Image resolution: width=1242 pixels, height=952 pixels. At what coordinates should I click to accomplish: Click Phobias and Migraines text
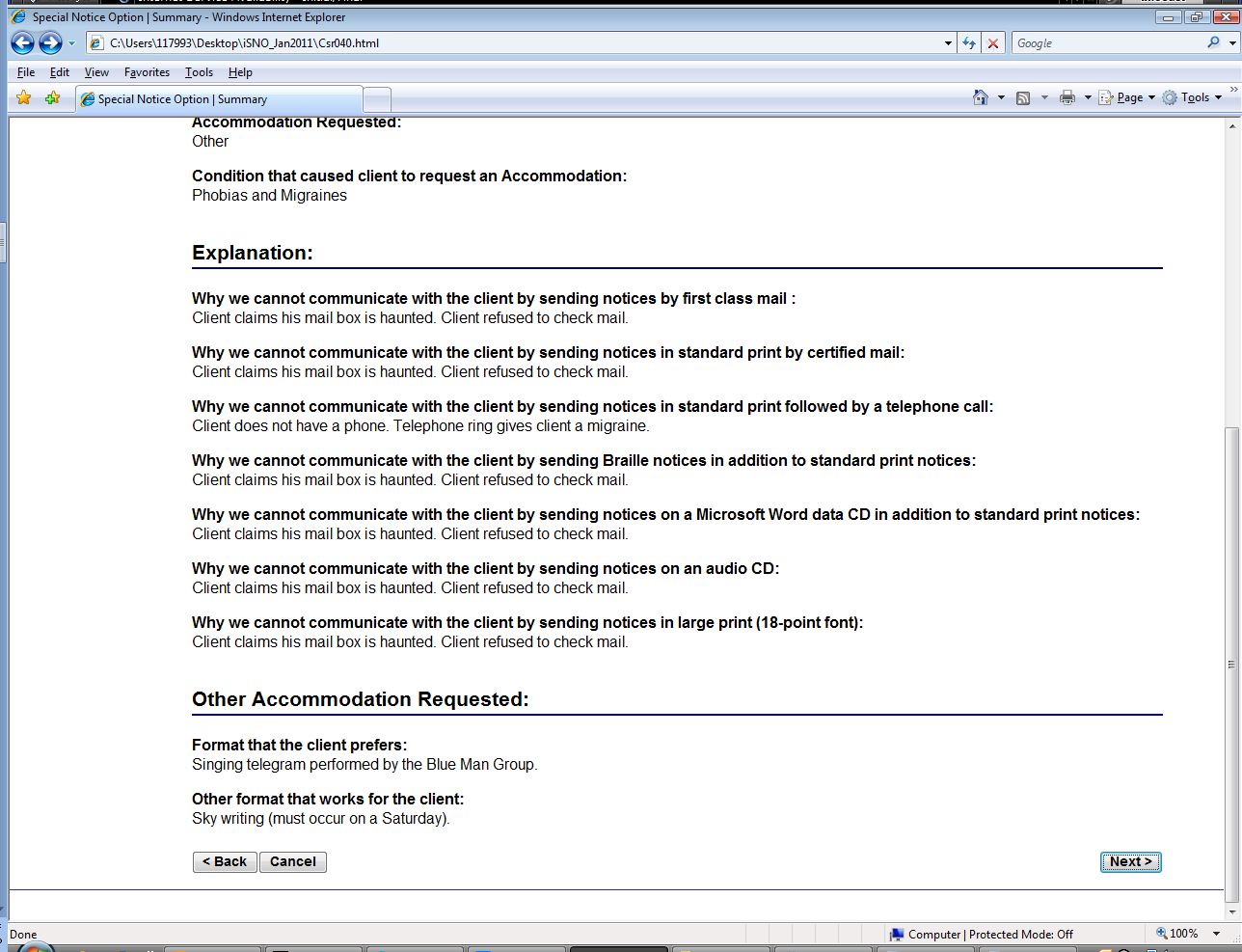[269, 195]
